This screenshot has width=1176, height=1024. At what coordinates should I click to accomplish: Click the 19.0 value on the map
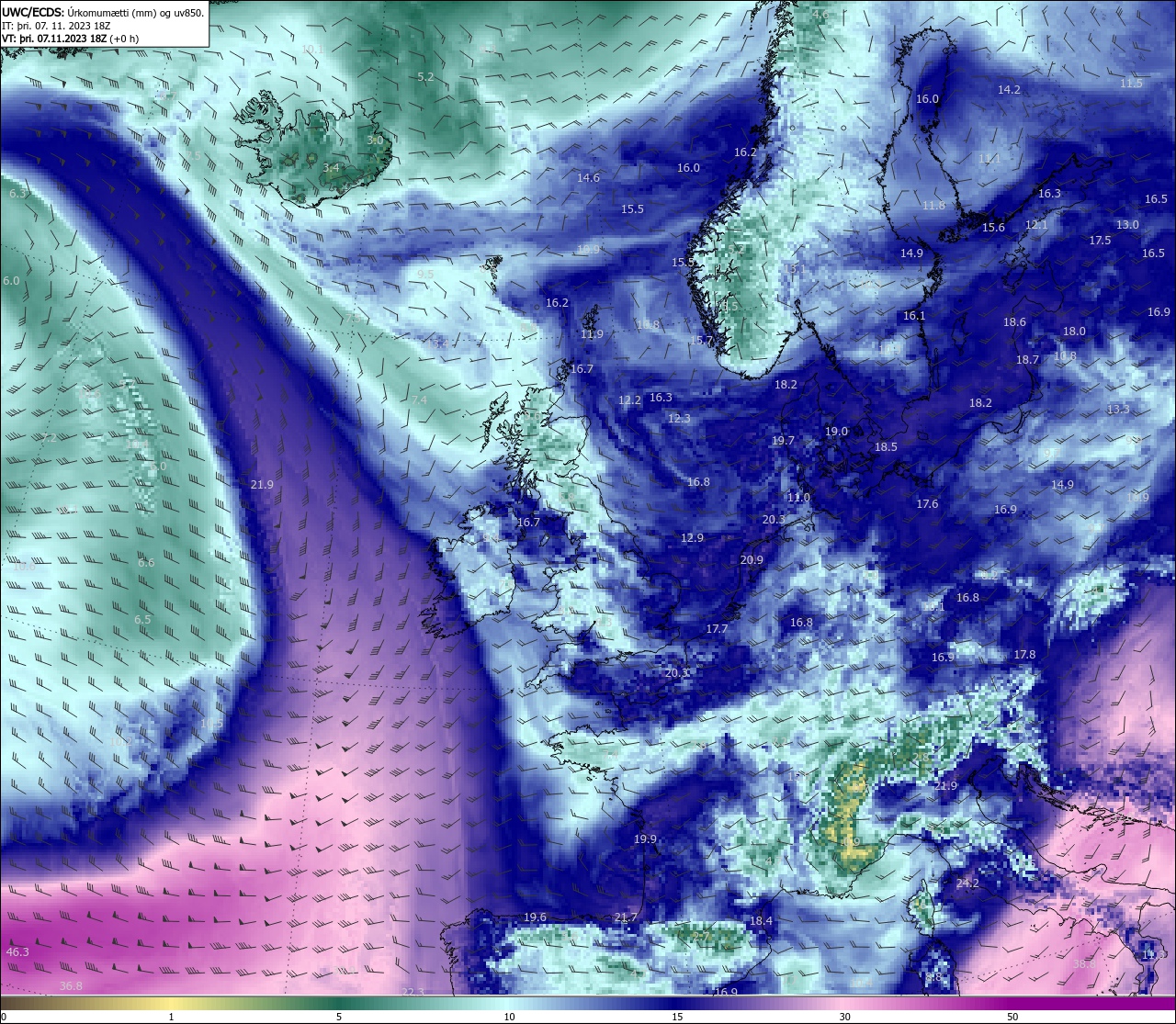coord(836,432)
